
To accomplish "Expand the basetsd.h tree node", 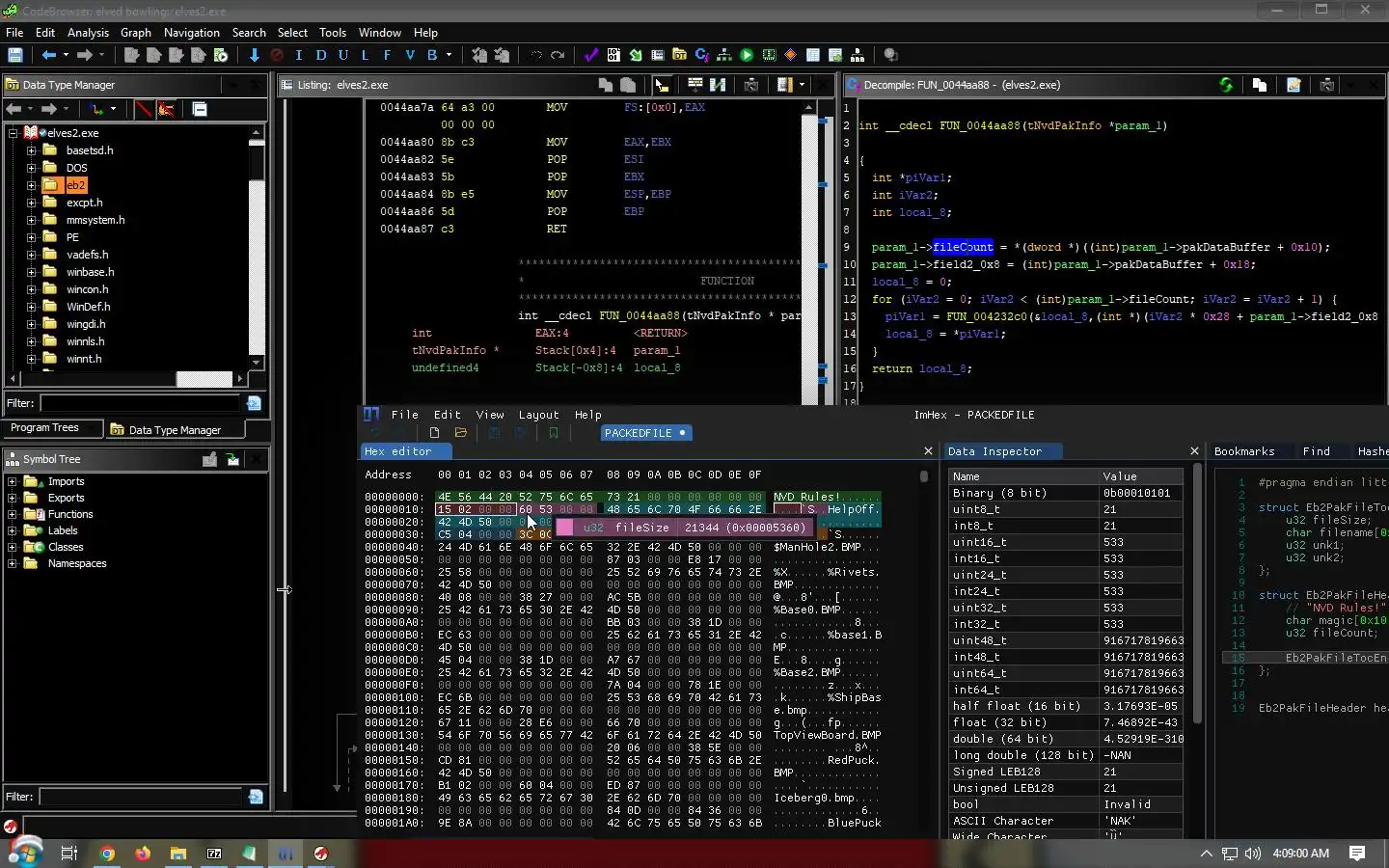I will 32,150.
